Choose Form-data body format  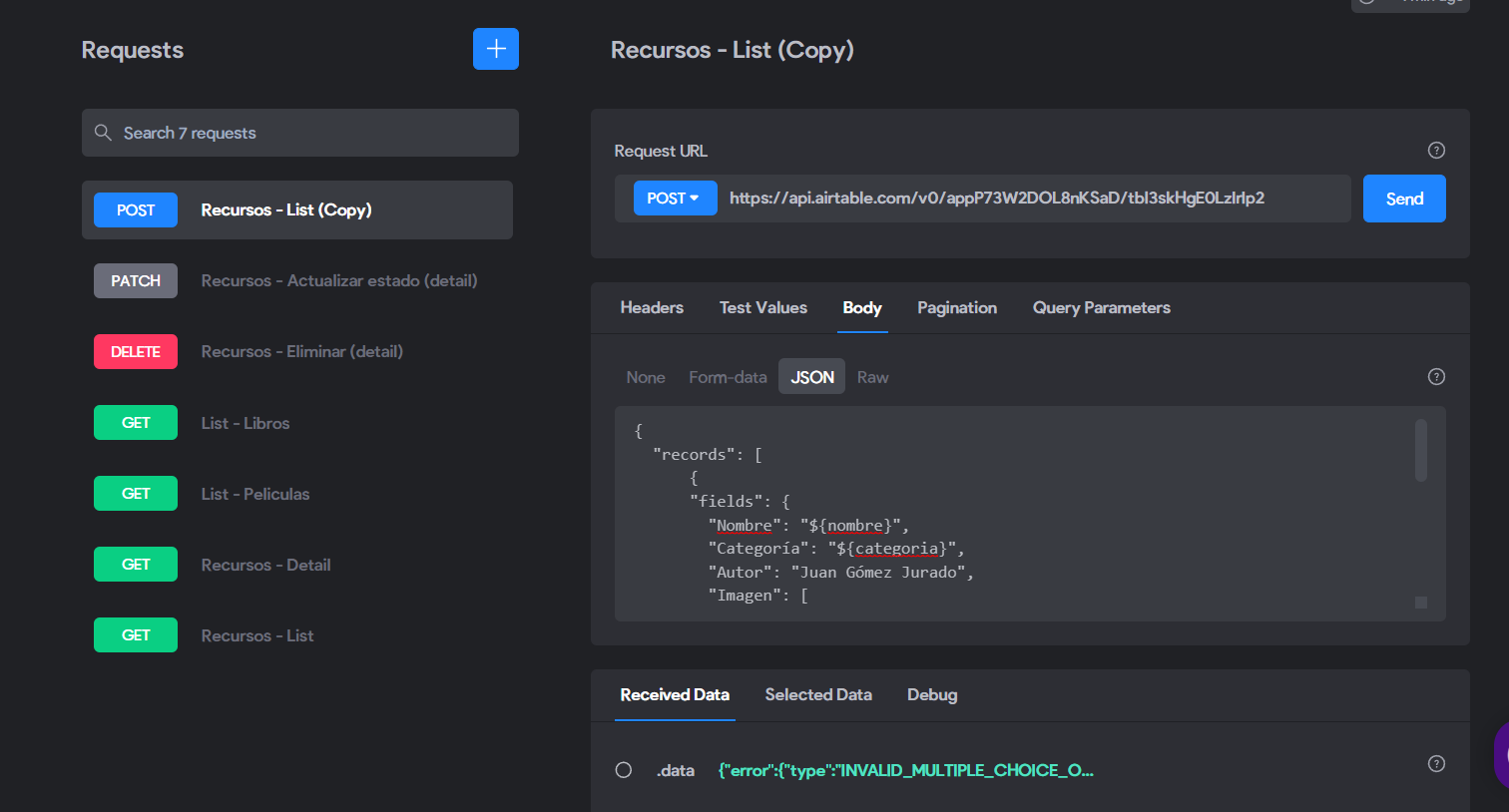click(728, 377)
